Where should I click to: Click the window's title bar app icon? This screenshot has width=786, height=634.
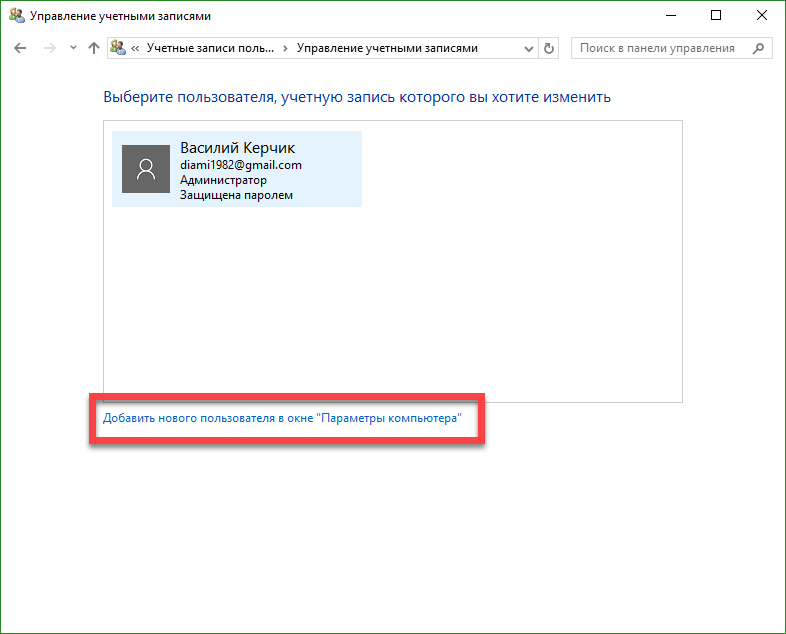(16, 16)
